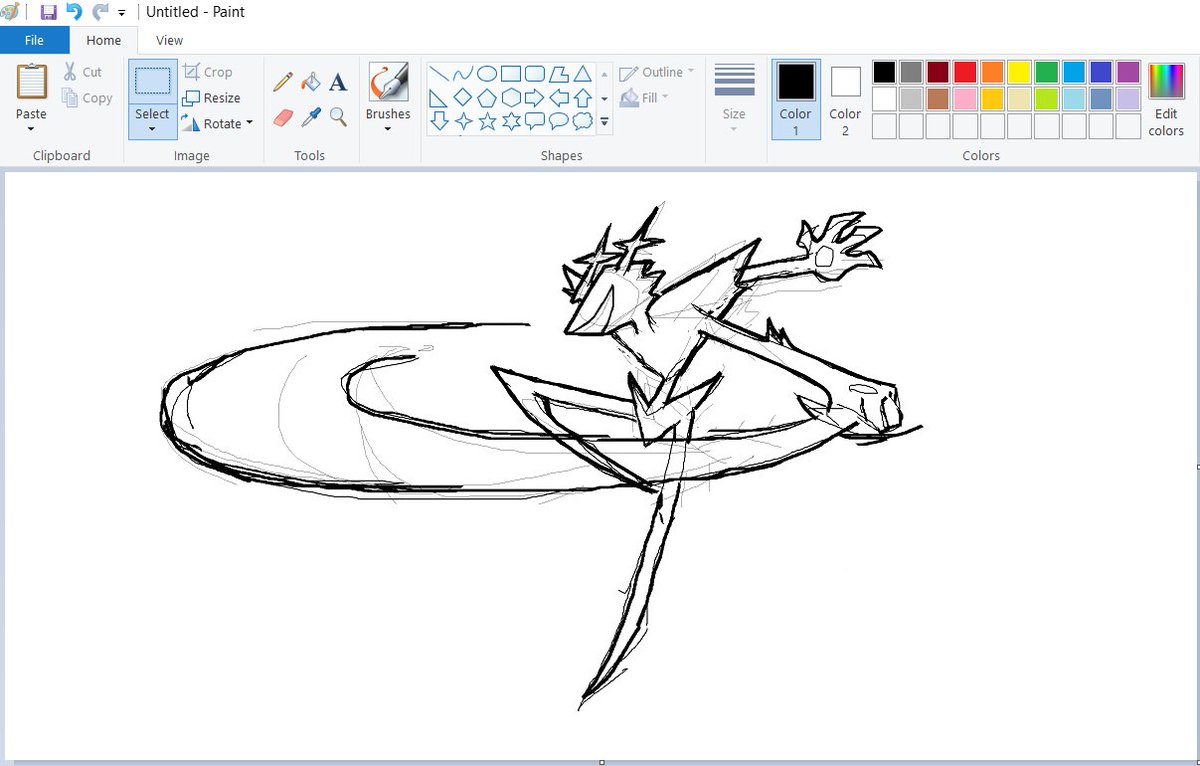Image resolution: width=1200 pixels, height=766 pixels.
Task: Open the Paste options dropdown arrow
Action: pyautogui.click(x=31, y=129)
